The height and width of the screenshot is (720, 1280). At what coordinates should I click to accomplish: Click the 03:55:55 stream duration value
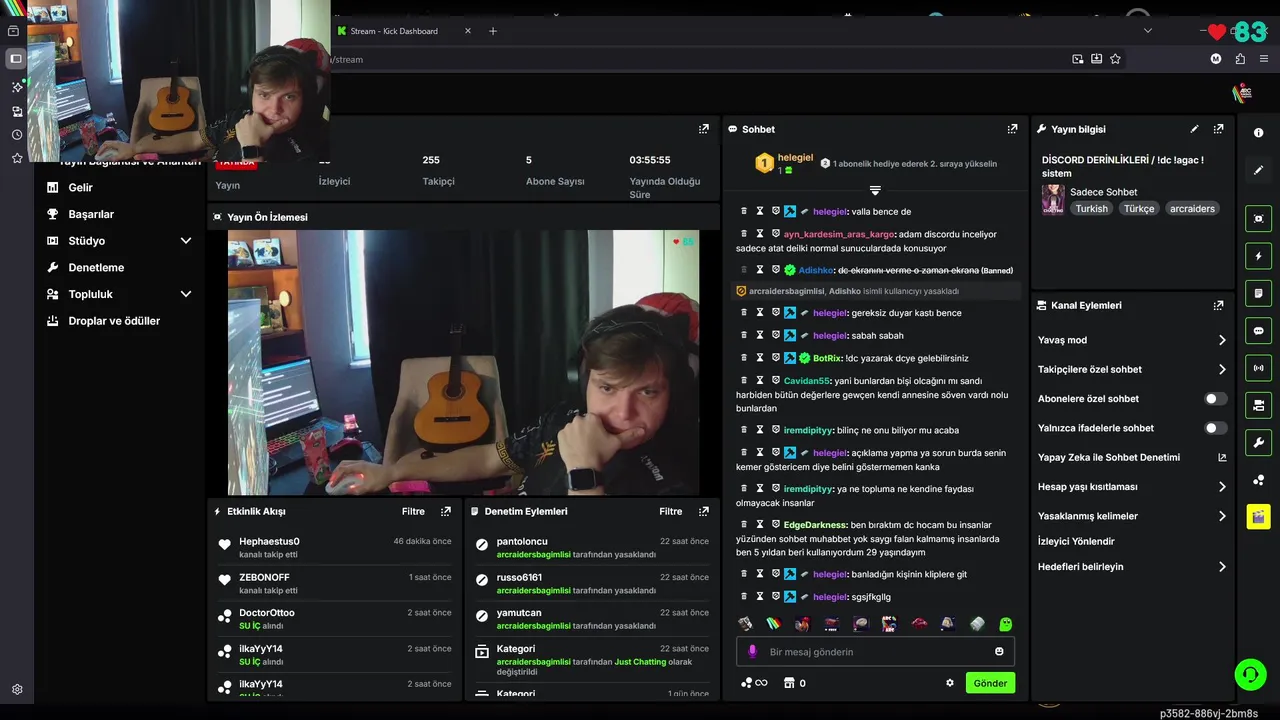[x=650, y=160]
